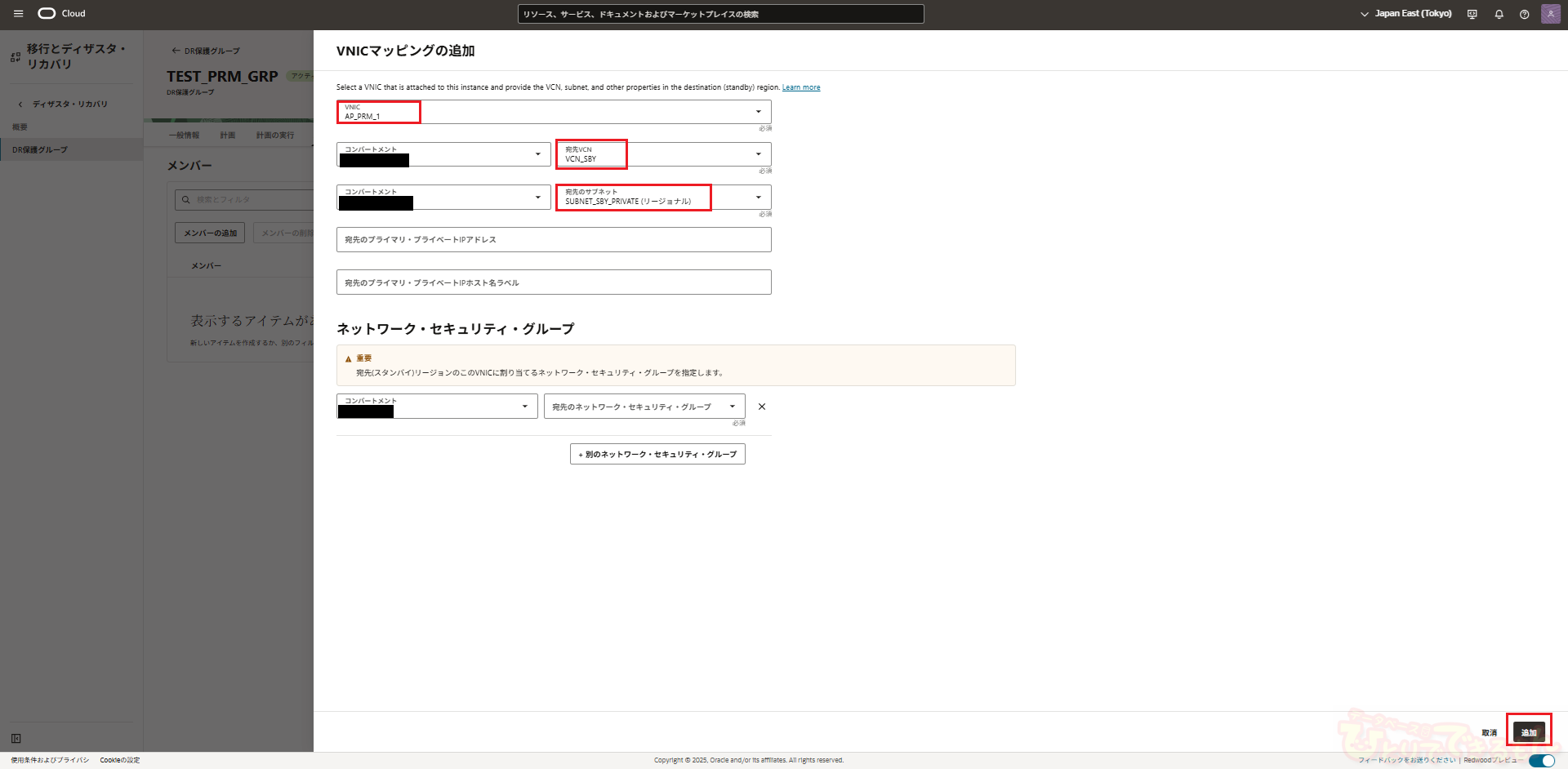This screenshot has height=769, width=1568.
Task: Go back to ディザスタ・リカバリ in sidebar
Action: [69, 104]
